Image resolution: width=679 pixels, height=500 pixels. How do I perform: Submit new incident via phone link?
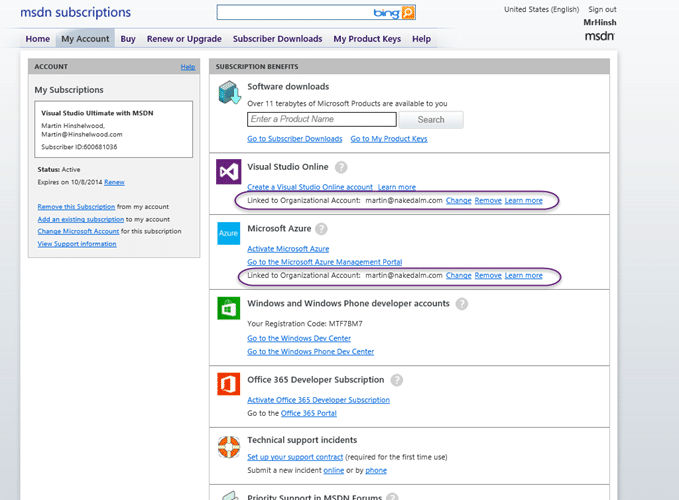[x=376, y=471]
